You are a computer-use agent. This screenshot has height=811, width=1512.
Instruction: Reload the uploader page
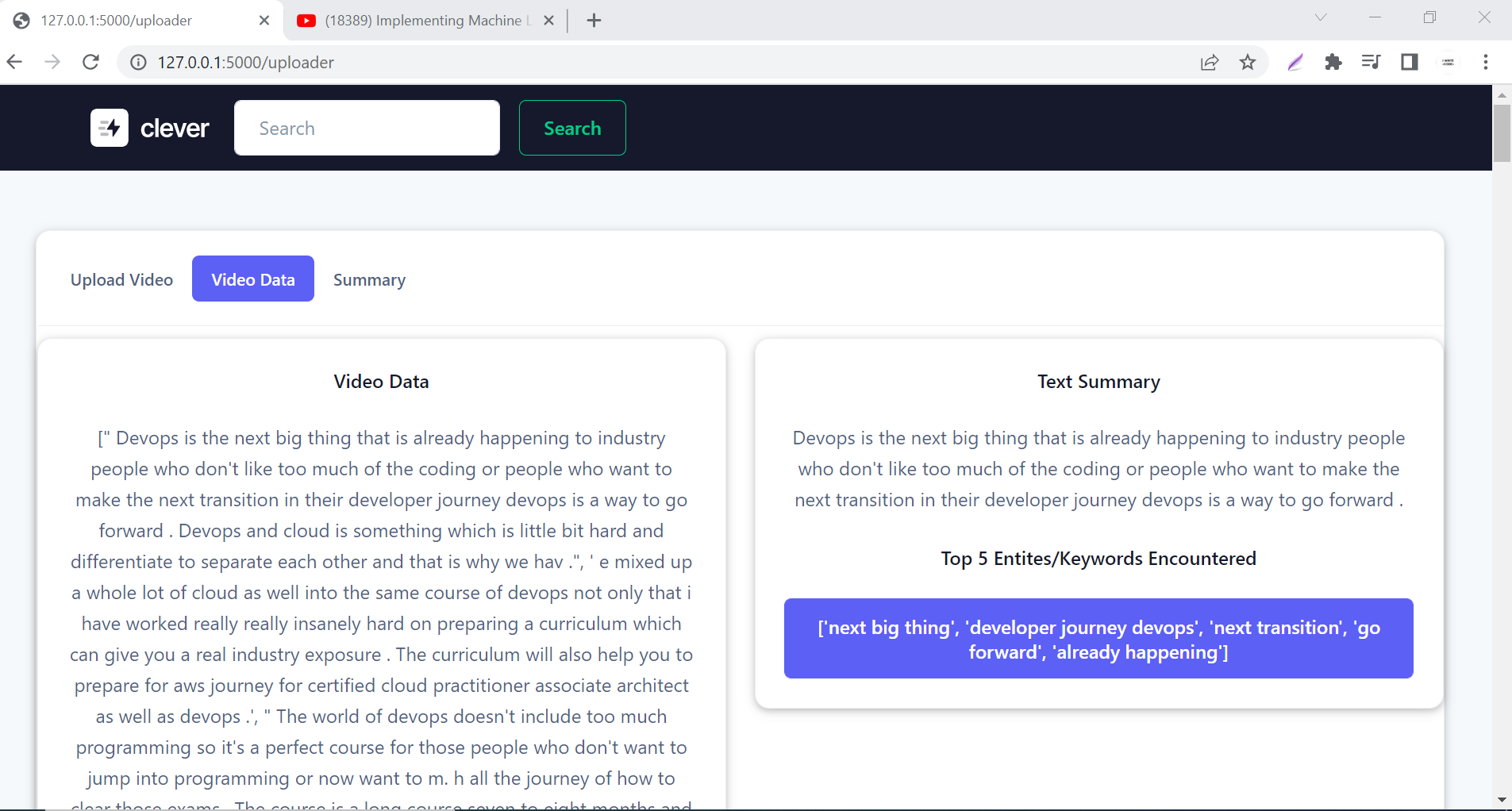91,62
